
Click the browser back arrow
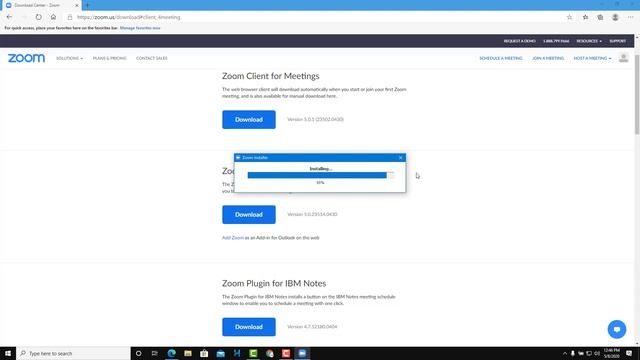coord(9,17)
